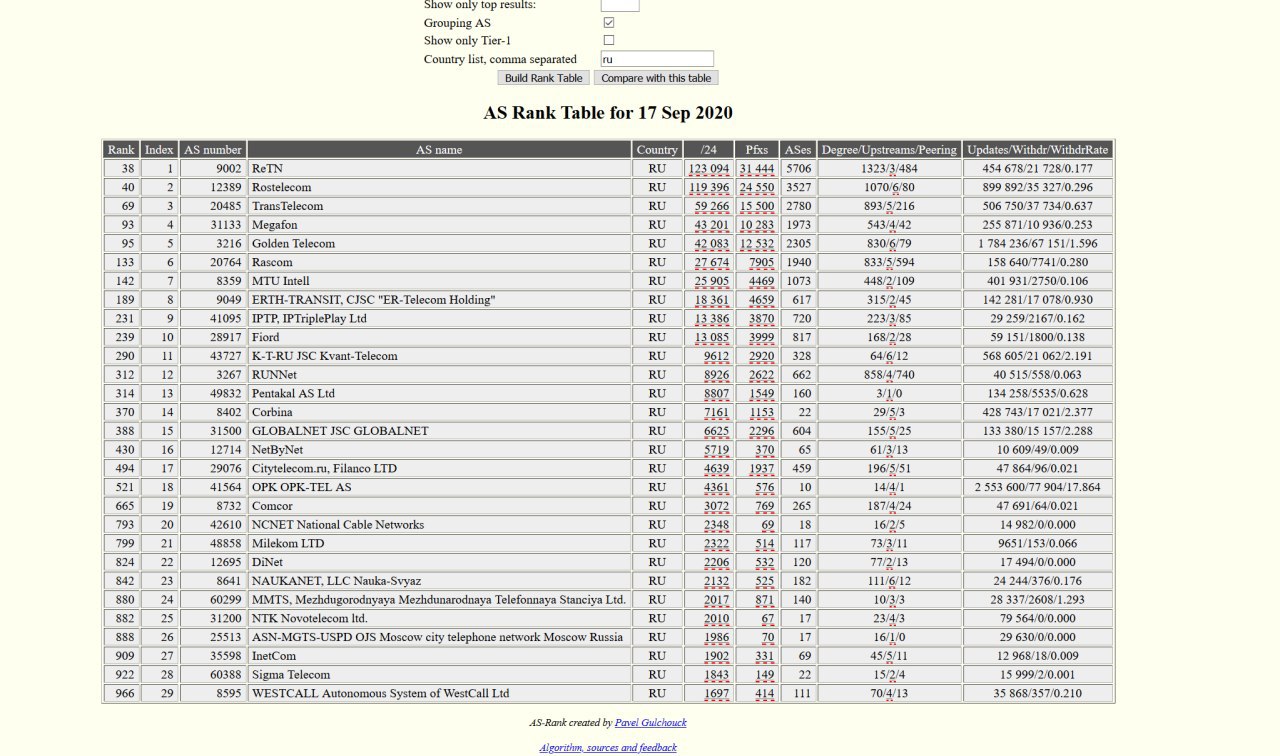Open the Pavel Gulchouck link

(650, 722)
